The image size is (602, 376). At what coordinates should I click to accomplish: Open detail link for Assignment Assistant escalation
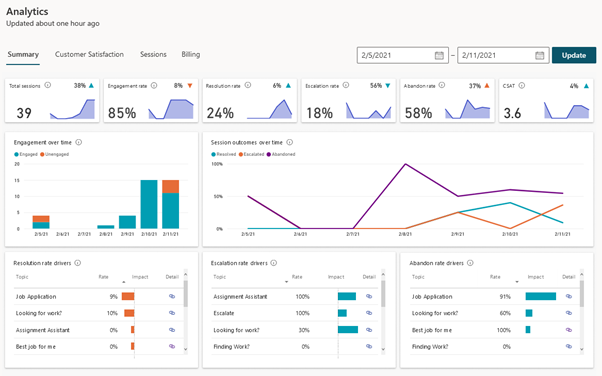[369, 296]
